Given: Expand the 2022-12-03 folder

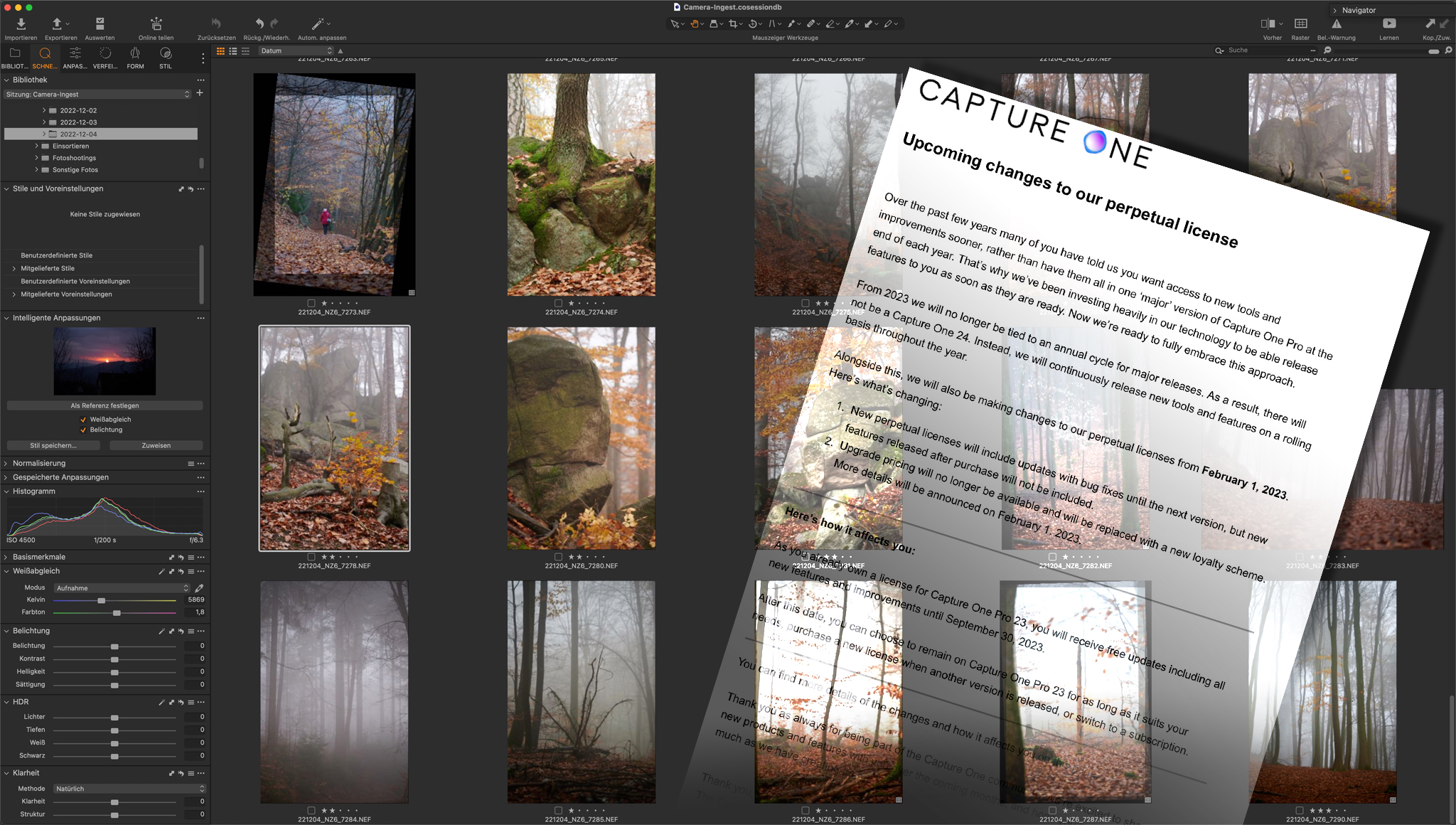Looking at the screenshot, I should coord(44,122).
